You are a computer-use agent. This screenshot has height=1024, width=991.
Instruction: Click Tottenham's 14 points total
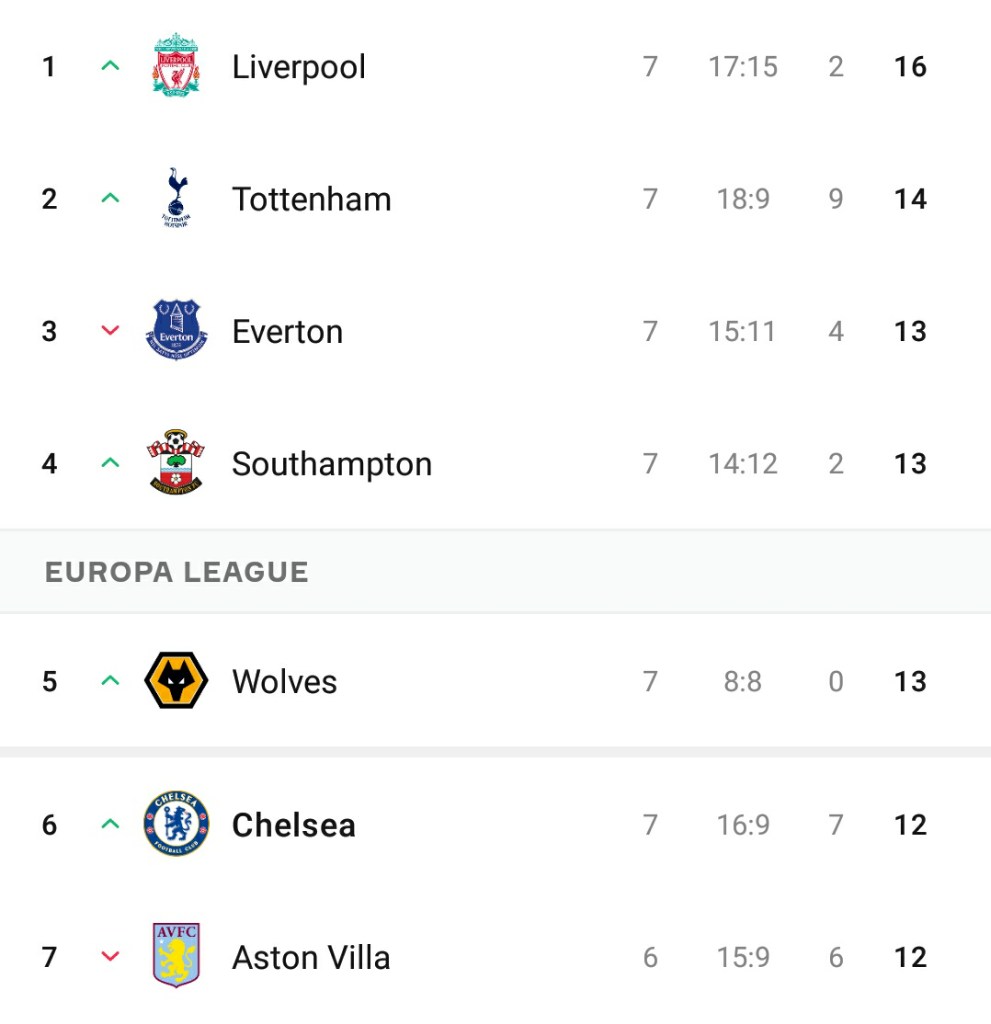[910, 199]
